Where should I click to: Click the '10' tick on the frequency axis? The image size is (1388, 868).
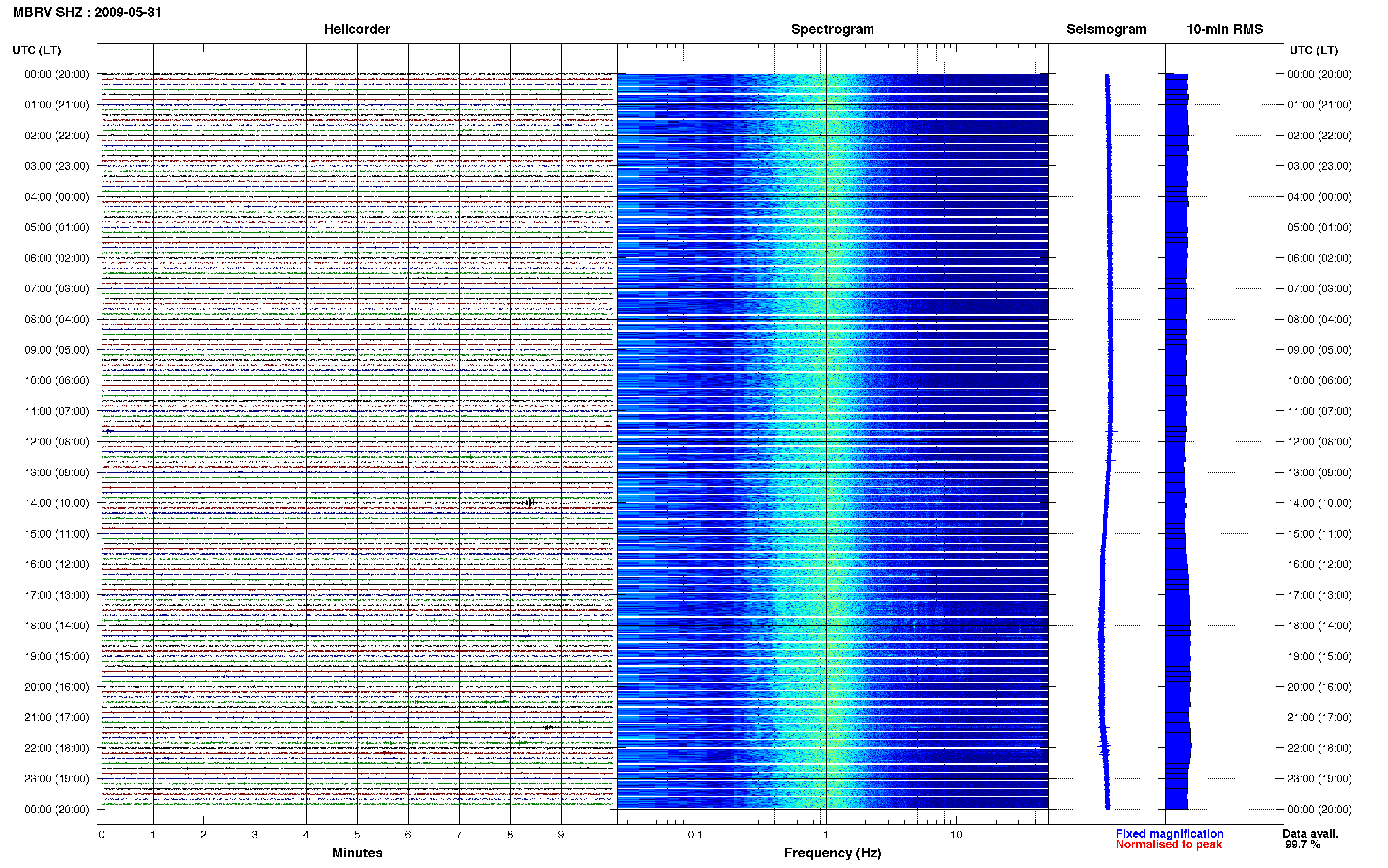click(x=956, y=835)
